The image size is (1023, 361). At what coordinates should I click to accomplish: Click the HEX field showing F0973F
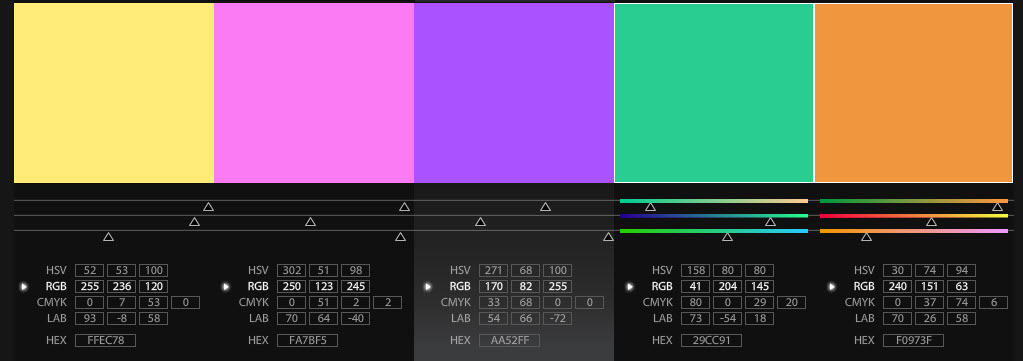coord(913,340)
